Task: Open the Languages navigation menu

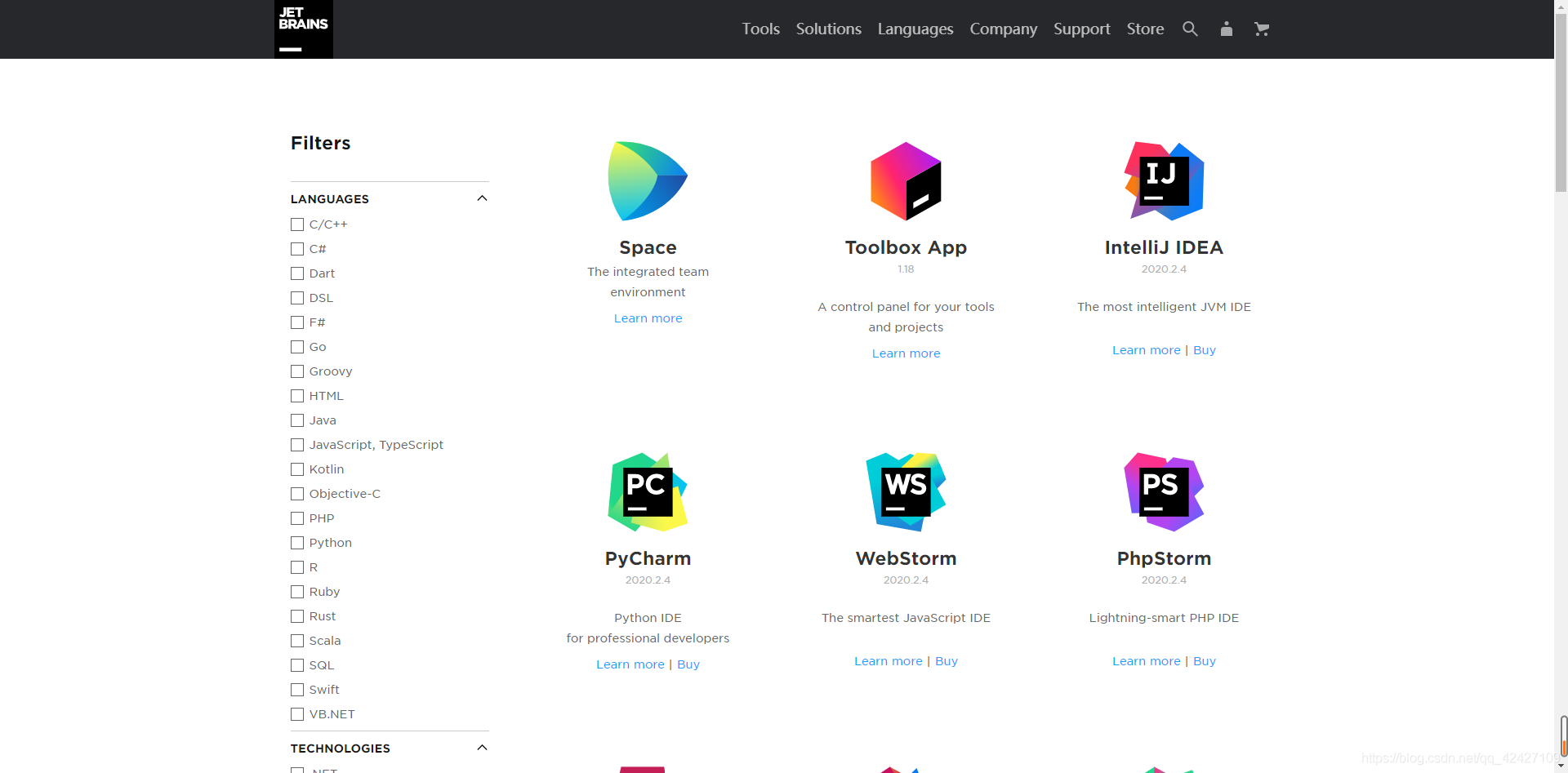Action: (x=915, y=29)
